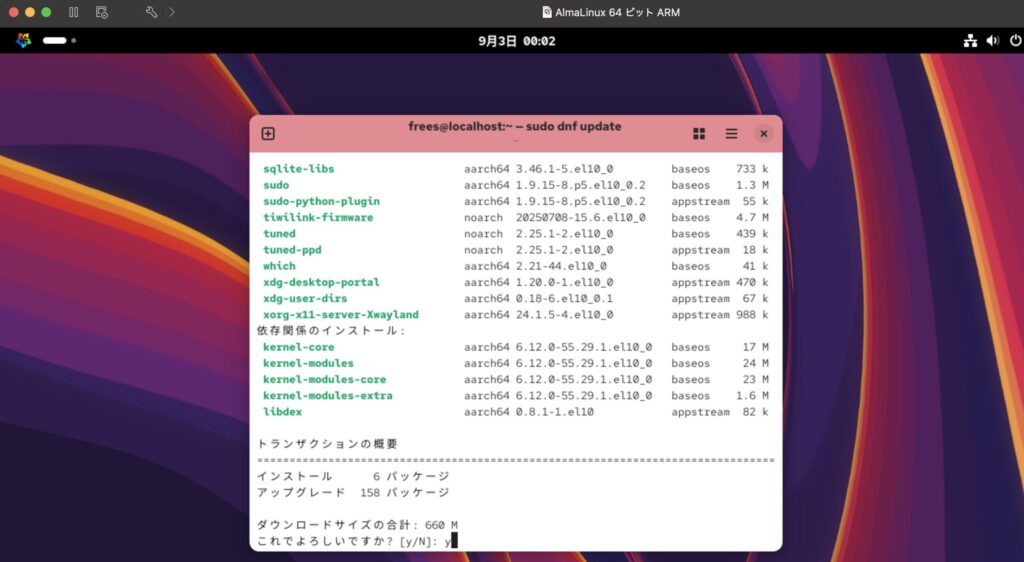
Task: Click the 依存関係のインストール line
Action: 331,330
